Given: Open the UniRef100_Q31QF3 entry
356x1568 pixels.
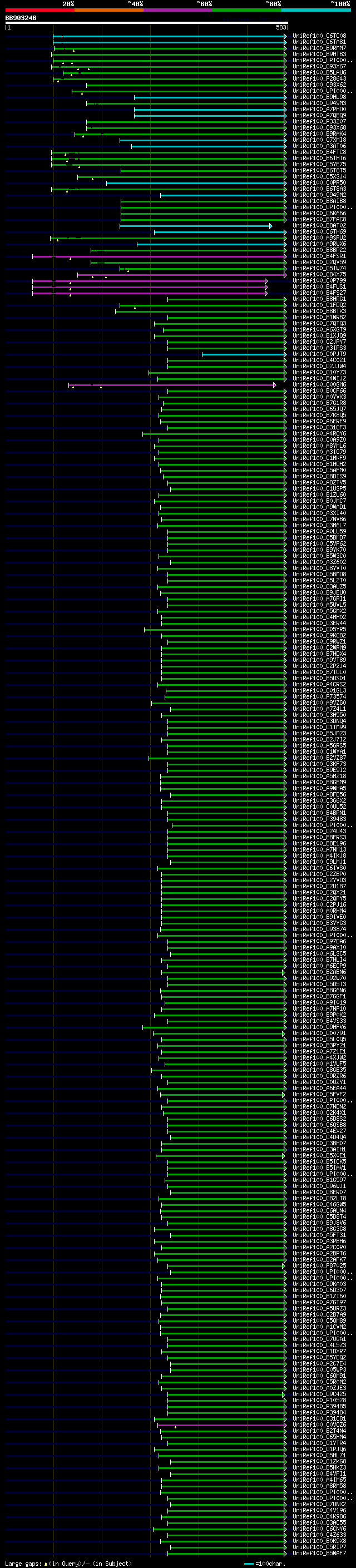Looking at the screenshot, I should click(x=319, y=427).
